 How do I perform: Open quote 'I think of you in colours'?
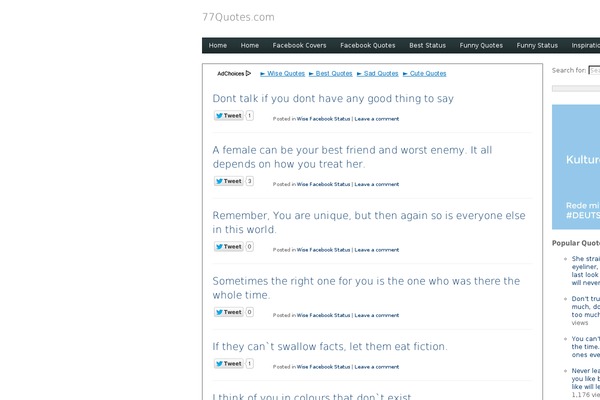[x=312, y=396]
